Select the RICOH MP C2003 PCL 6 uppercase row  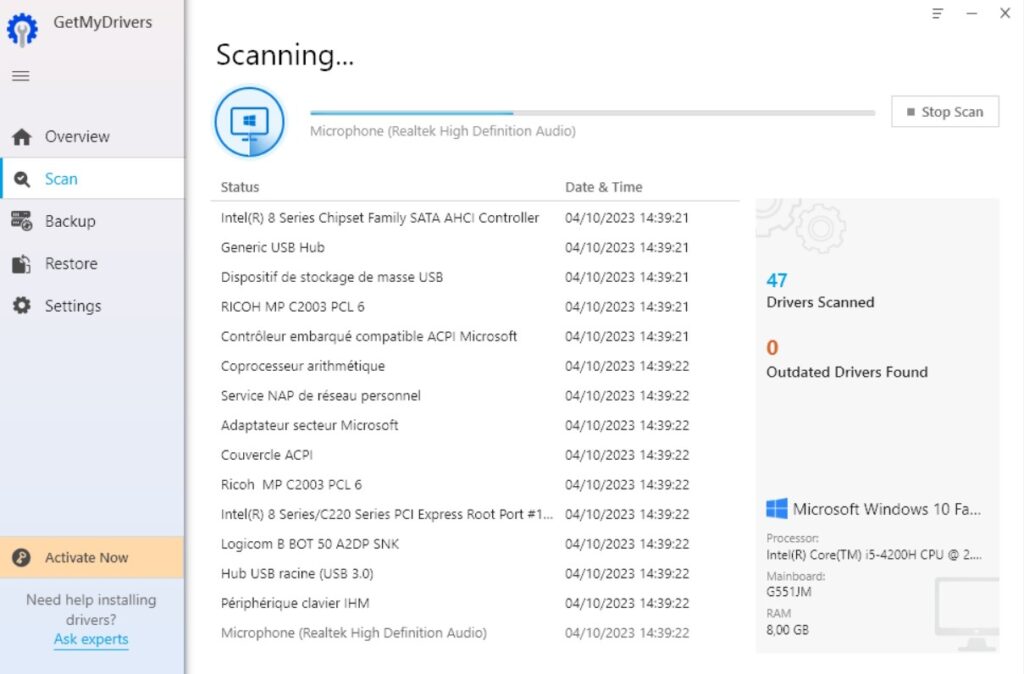coord(475,307)
